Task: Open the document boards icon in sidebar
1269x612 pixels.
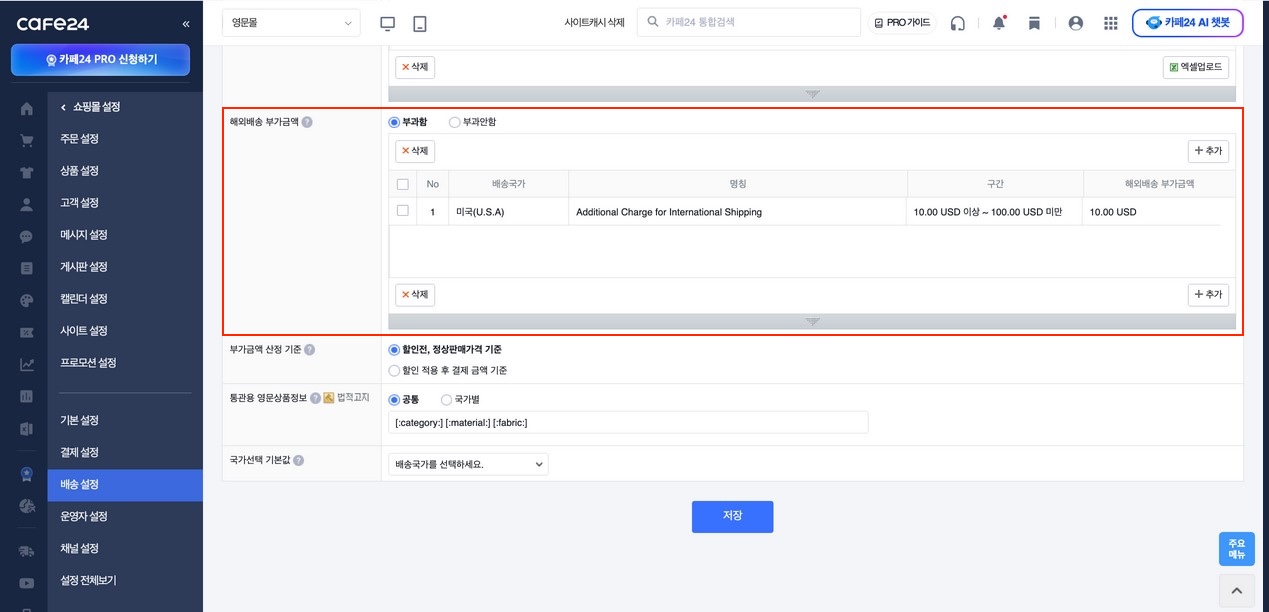Action: 27,269
